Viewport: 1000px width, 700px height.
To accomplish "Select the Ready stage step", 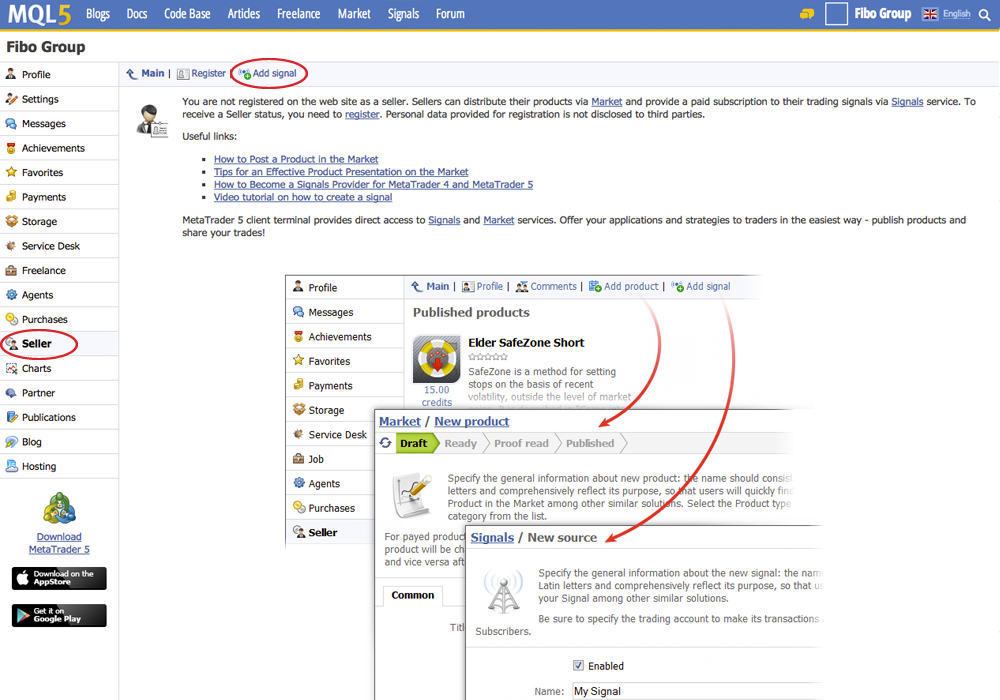I will point(460,443).
